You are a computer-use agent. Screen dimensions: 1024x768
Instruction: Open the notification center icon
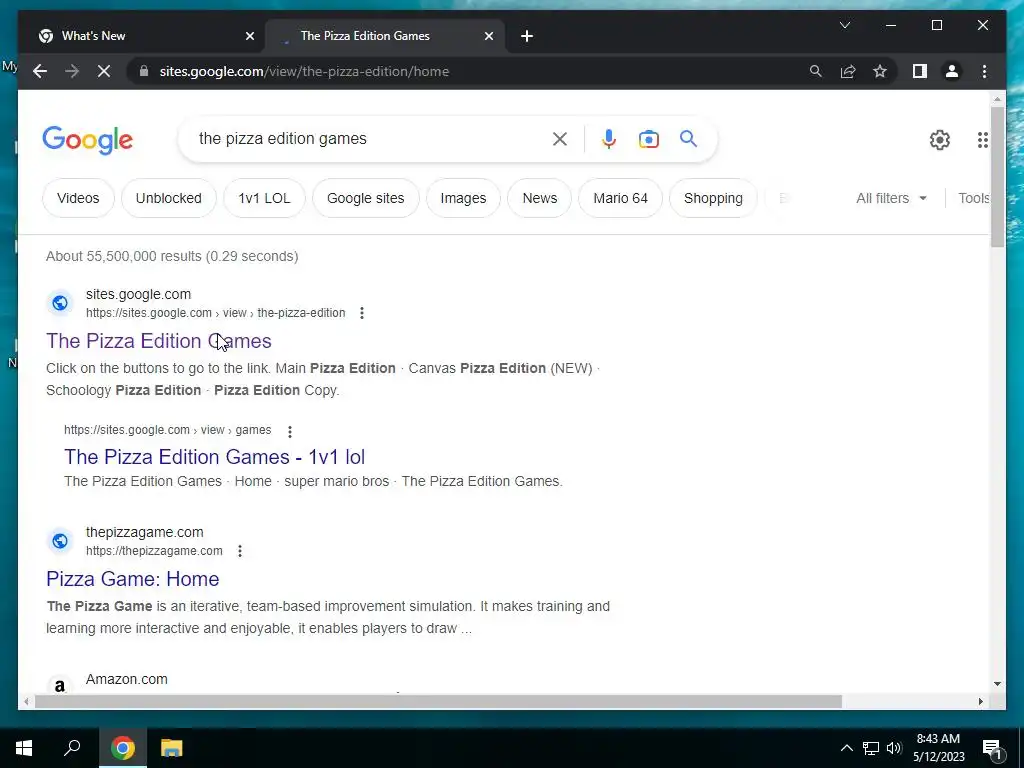click(x=992, y=748)
